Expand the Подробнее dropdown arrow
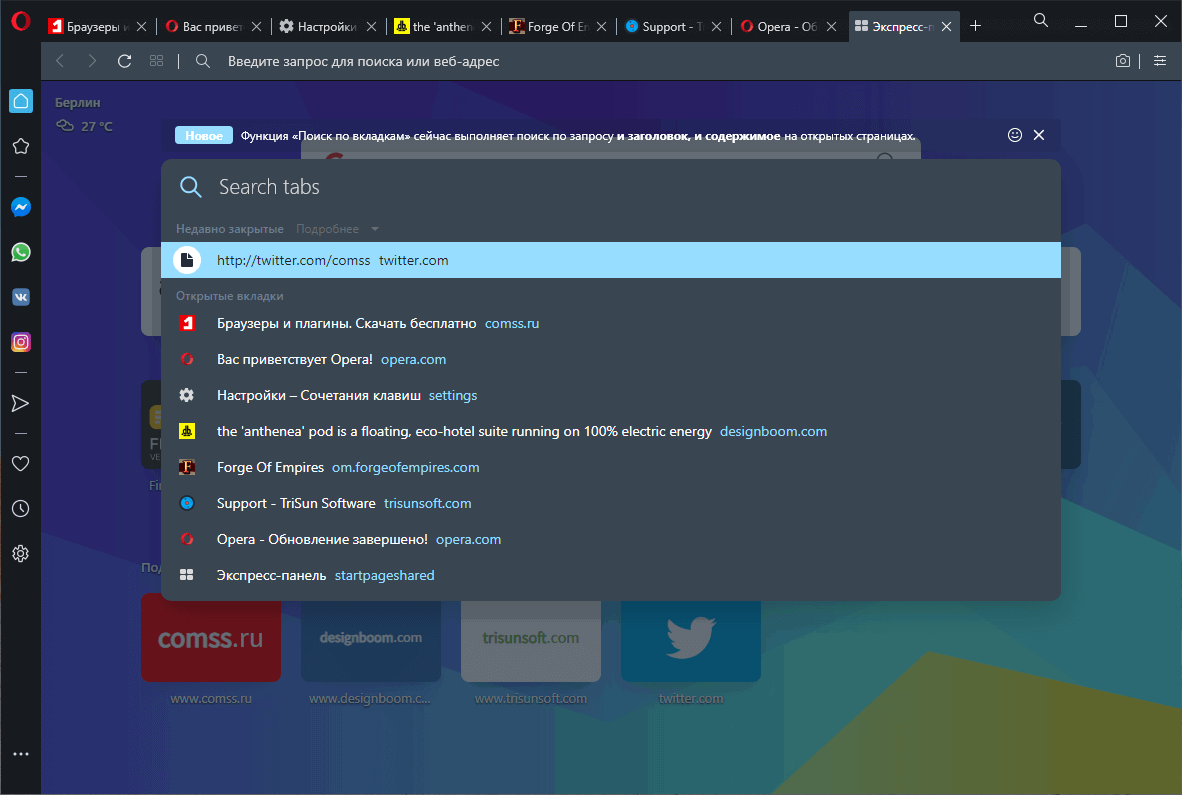1182x795 pixels. [375, 229]
